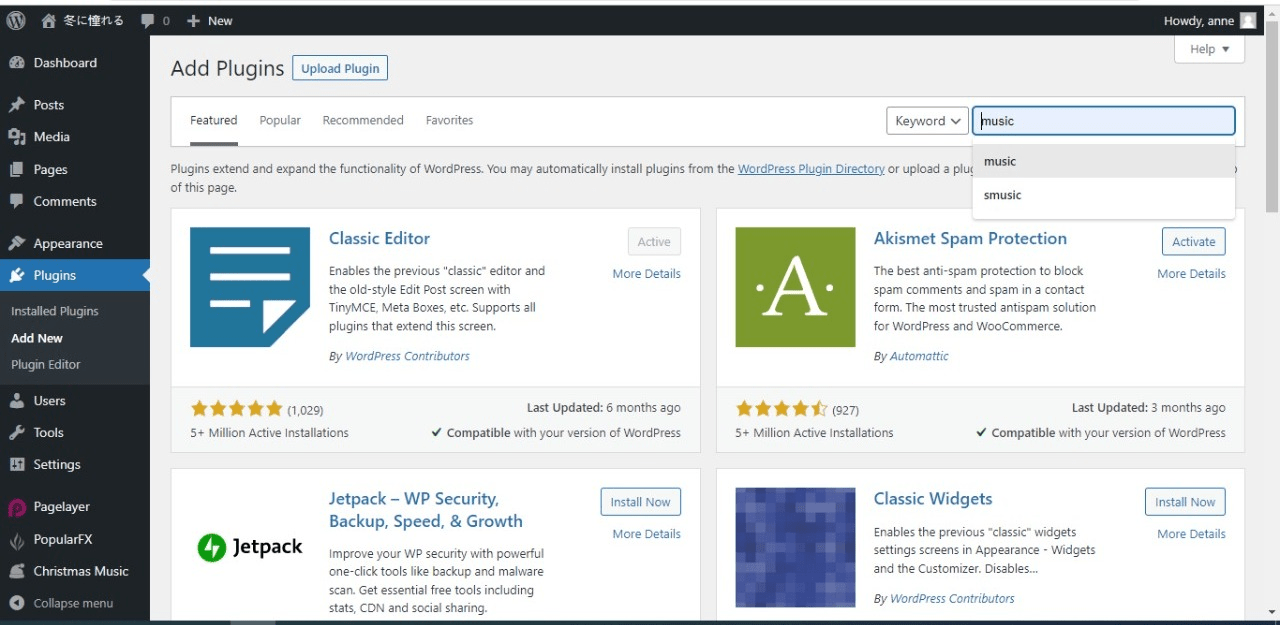Open Dashboard from the sidebar icon
1280x625 pixels.
[x=18, y=62]
